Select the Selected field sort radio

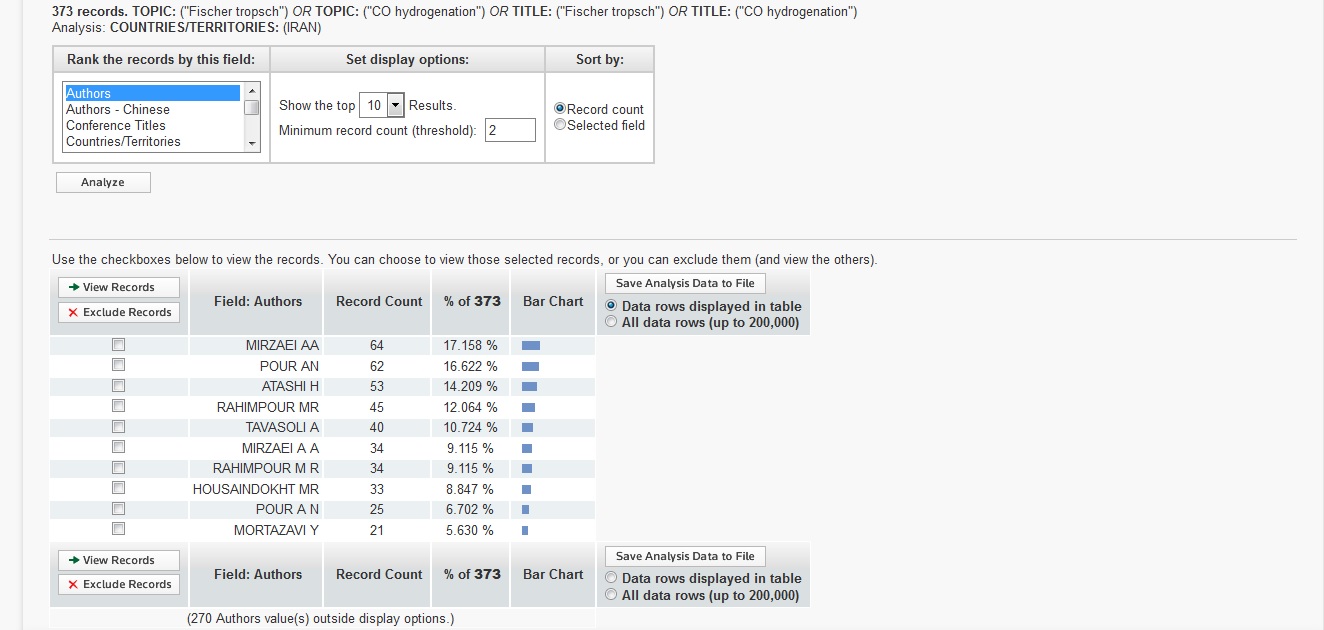(x=560, y=125)
